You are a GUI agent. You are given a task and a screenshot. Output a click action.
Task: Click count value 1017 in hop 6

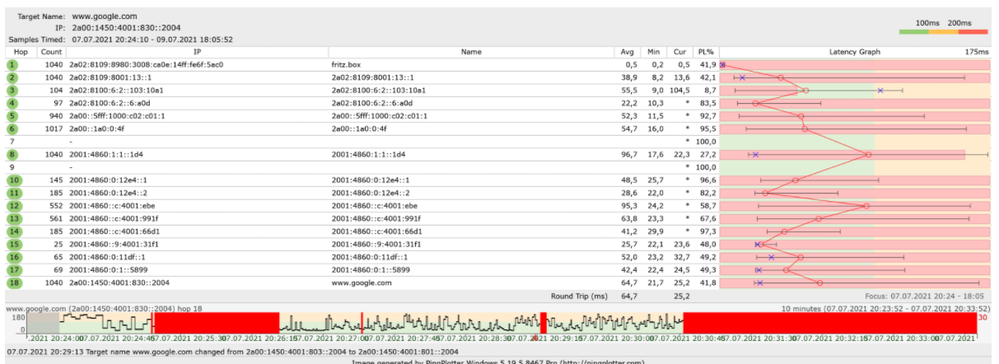(53, 129)
